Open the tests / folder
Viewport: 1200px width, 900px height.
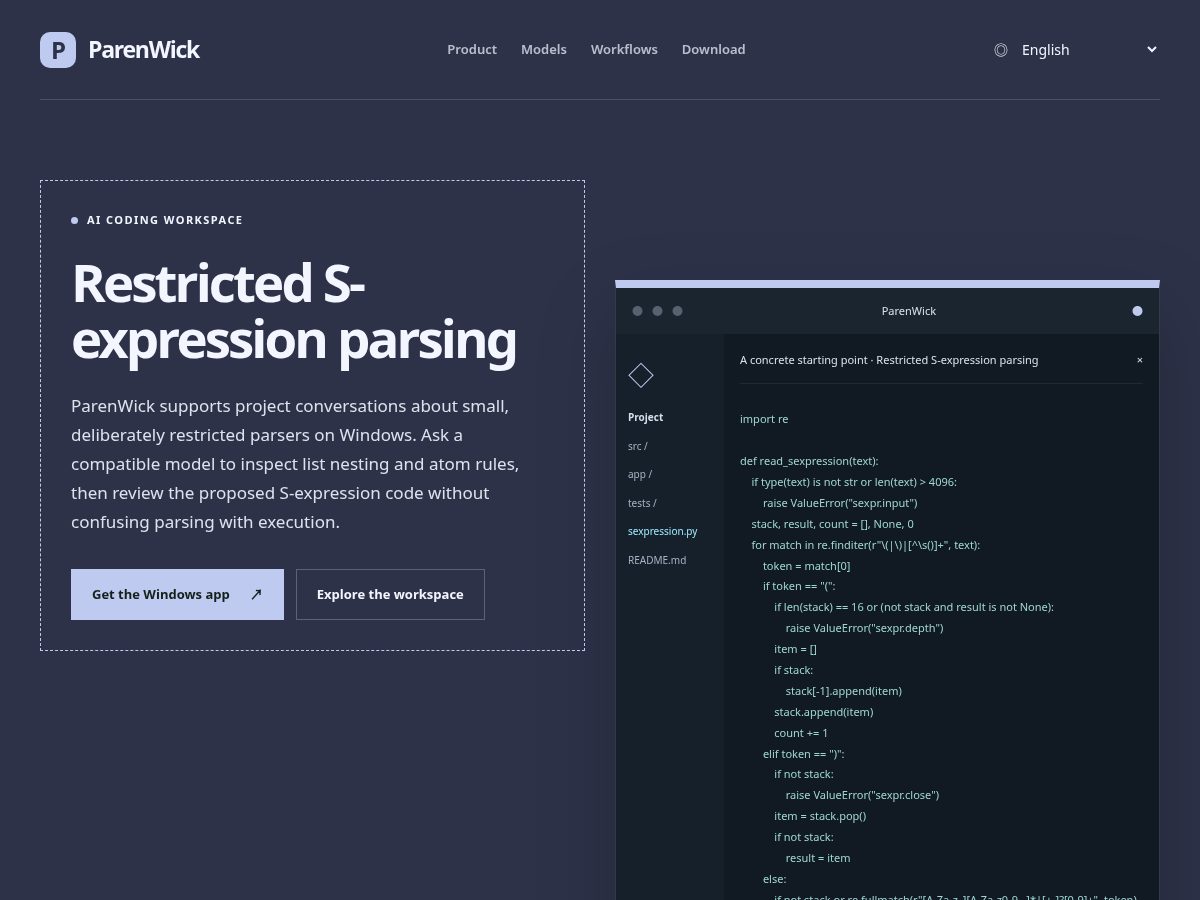[642, 503]
